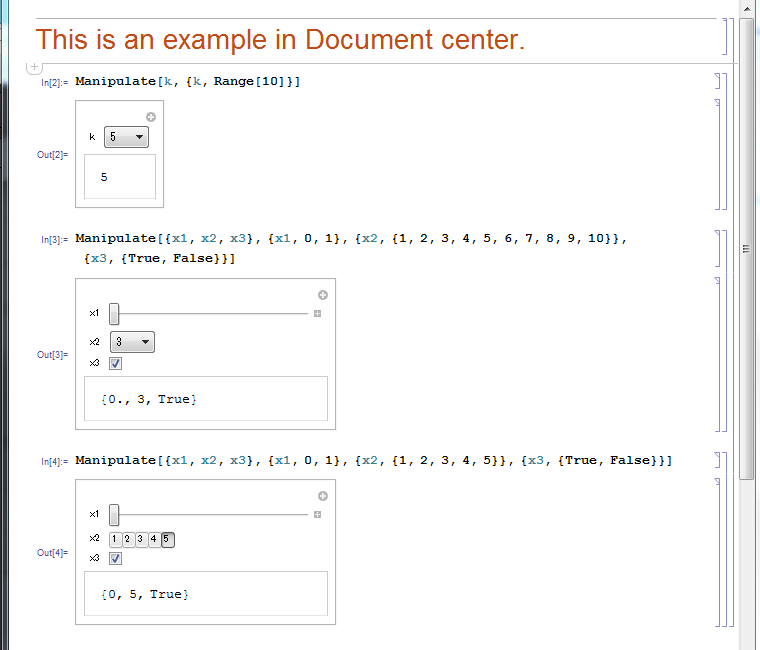Toggle the x3 checkbox in Out[4]
This screenshot has height=650, width=760.
[x=115, y=558]
